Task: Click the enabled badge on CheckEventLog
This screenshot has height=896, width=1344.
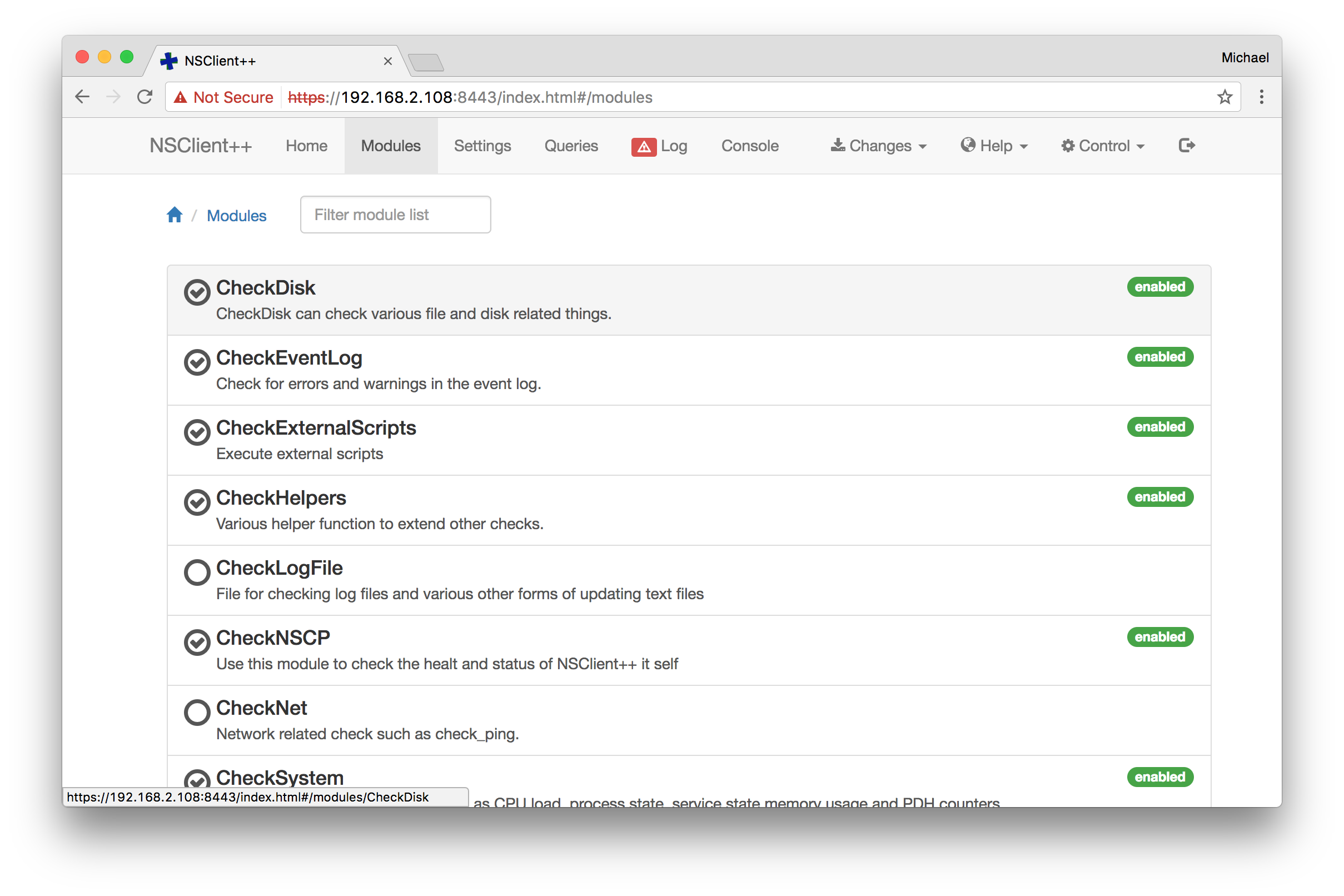Action: (1160, 357)
